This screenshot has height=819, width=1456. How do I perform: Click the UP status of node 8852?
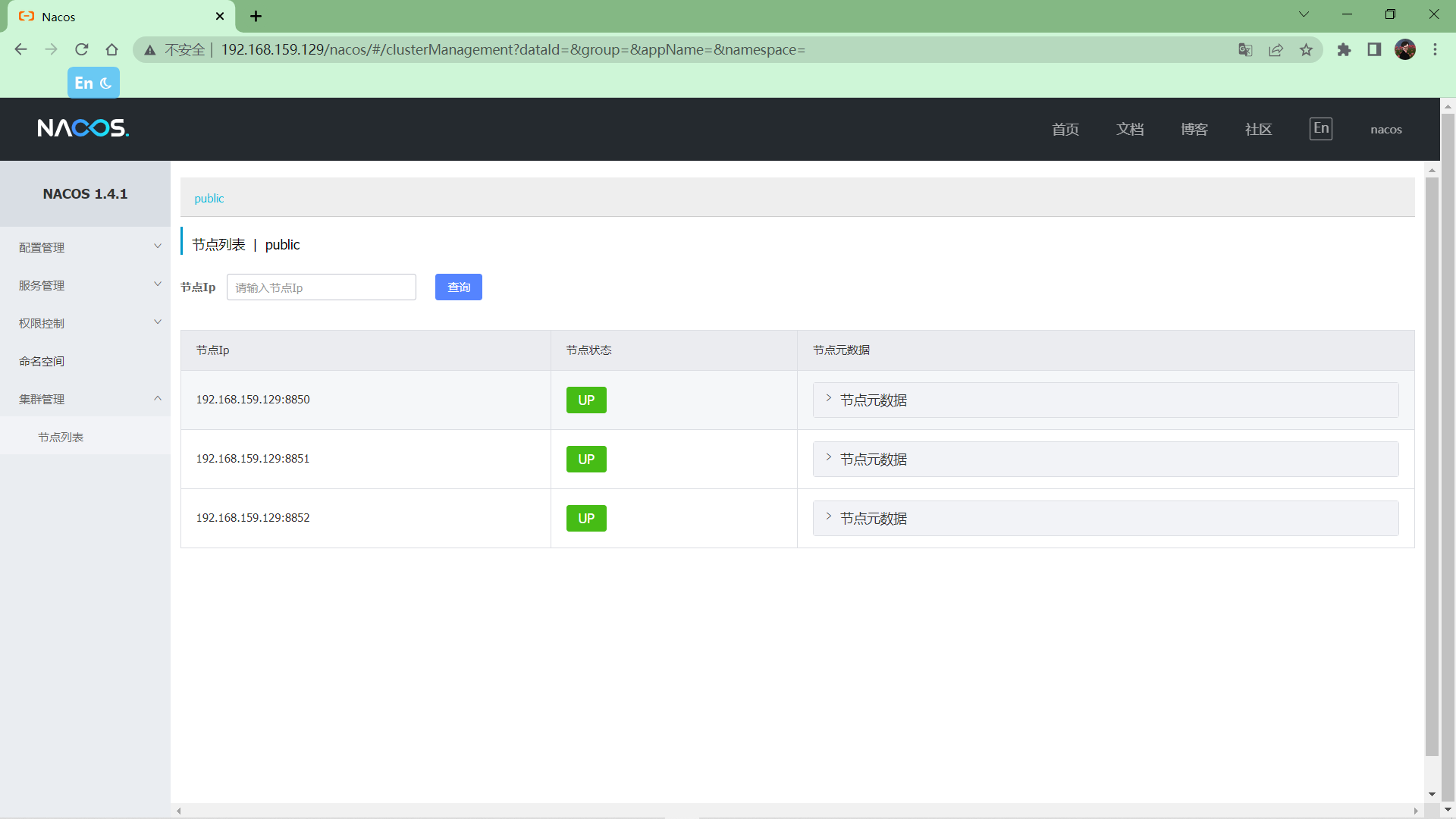[x=586, y=519]
